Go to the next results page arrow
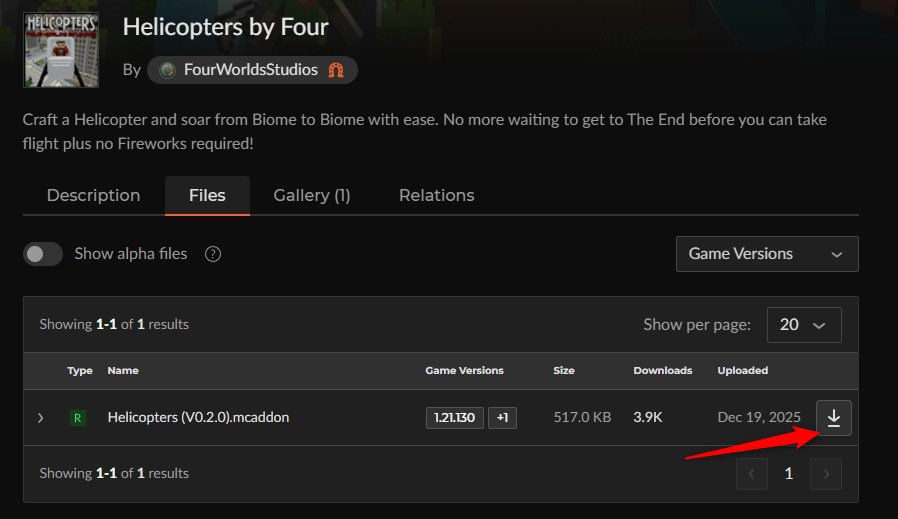 click(826, 474)
